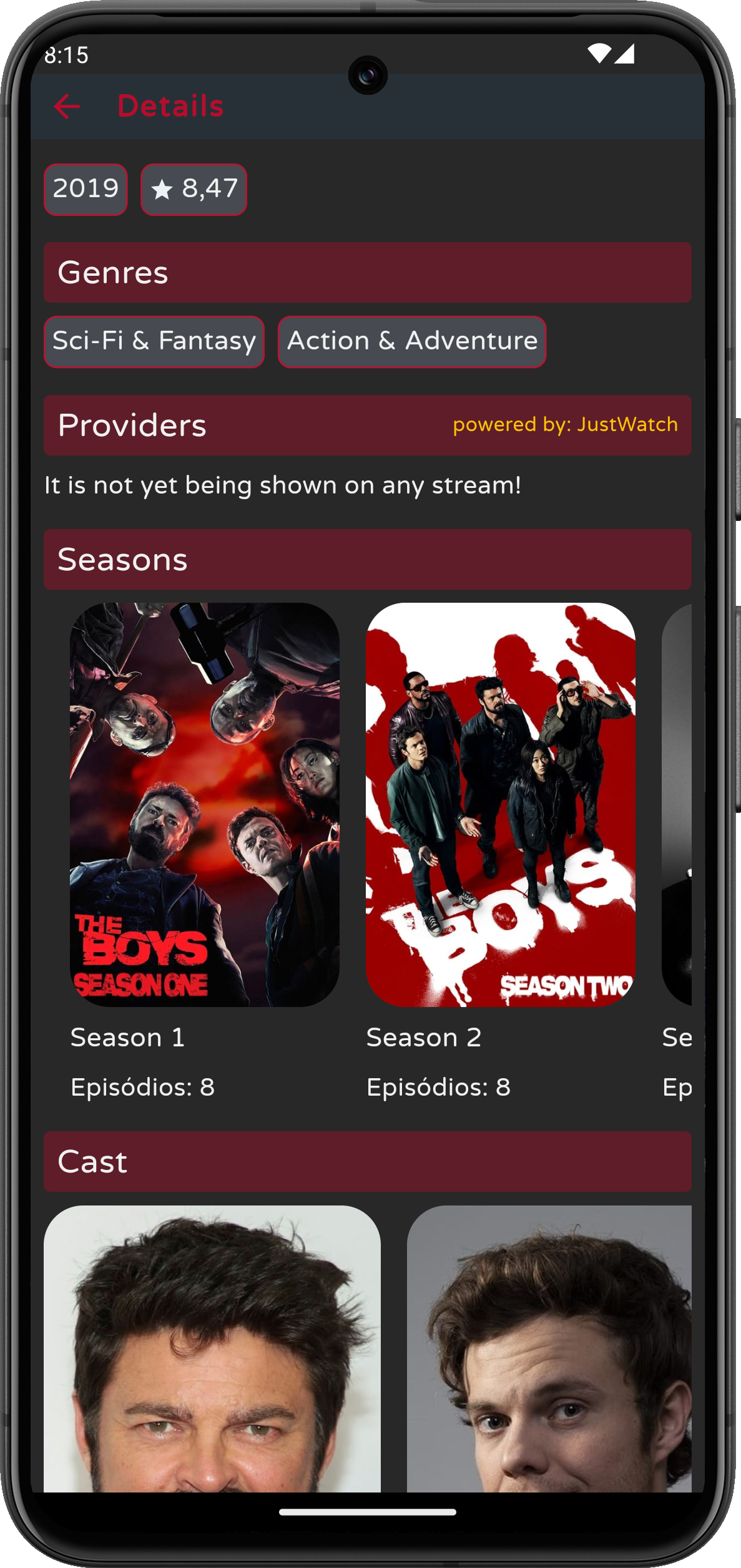Tap the Season 2 title label
741x1568 pixels.
424,1038
